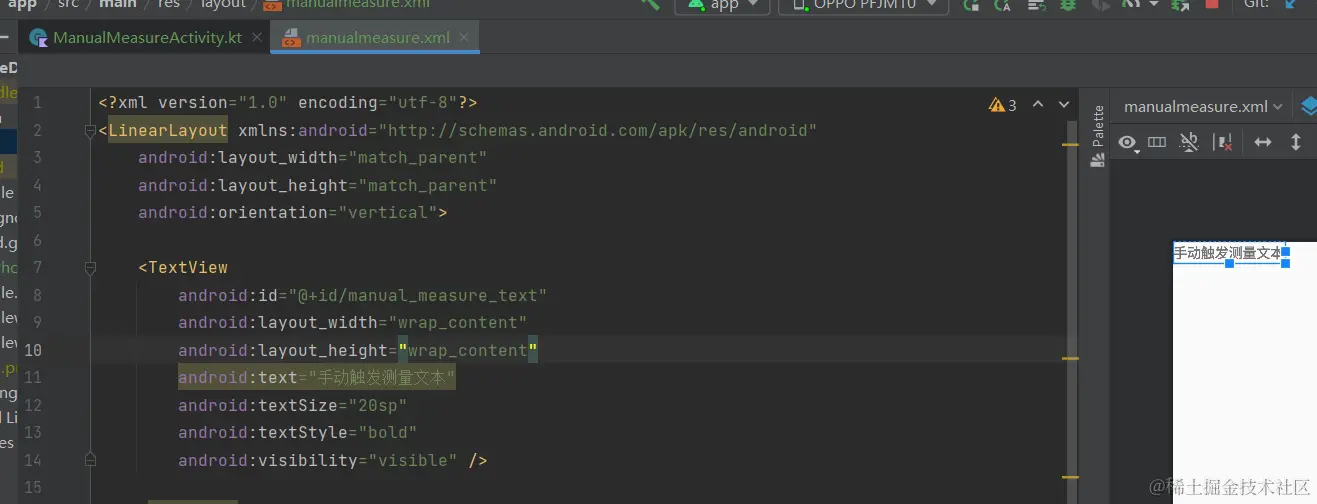Click the top warning stripe in scrollbar
1317x504 pixels.
click(1071, 144)
